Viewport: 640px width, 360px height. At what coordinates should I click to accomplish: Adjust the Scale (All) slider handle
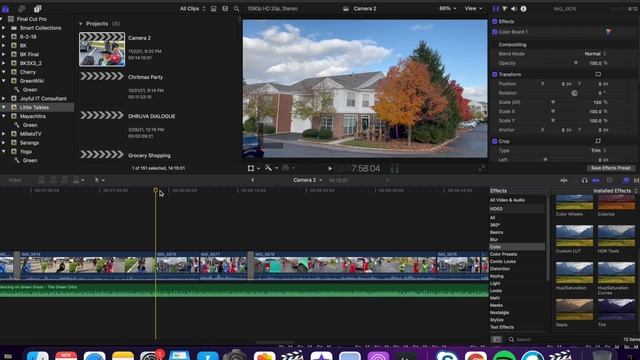[x=553, y=102]
